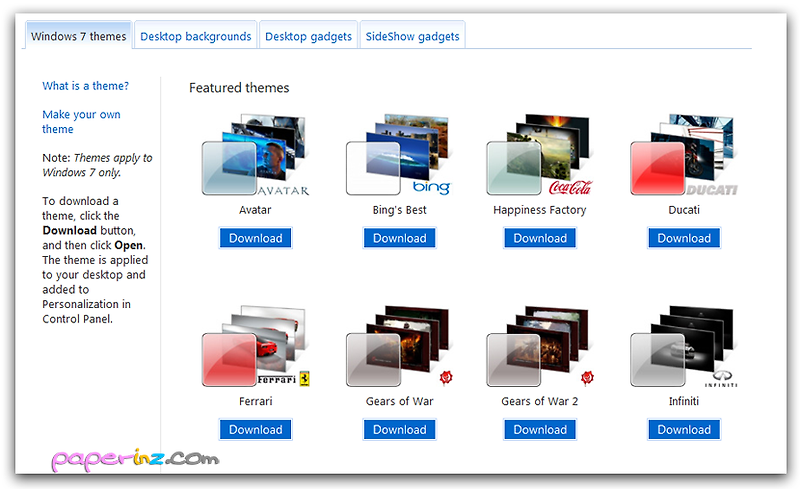This screenshot has height=489, width=800.
Task: Open the Windows 7 themes tab
Action: tap(79, 36)
